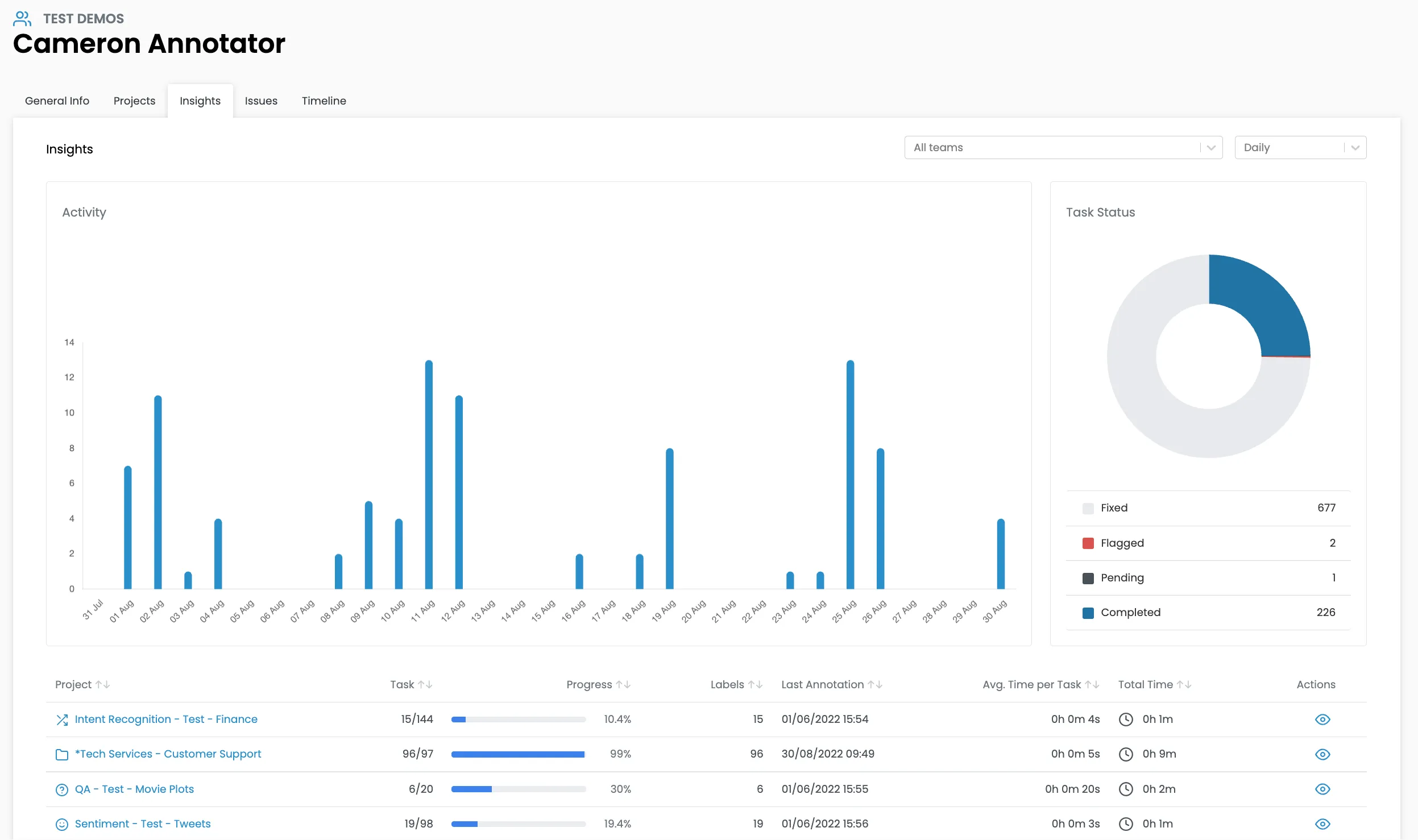This screenshot has height=840, width=1418.
Task: Click the clock icon in Tech Services row
Action: [1126, 754]
